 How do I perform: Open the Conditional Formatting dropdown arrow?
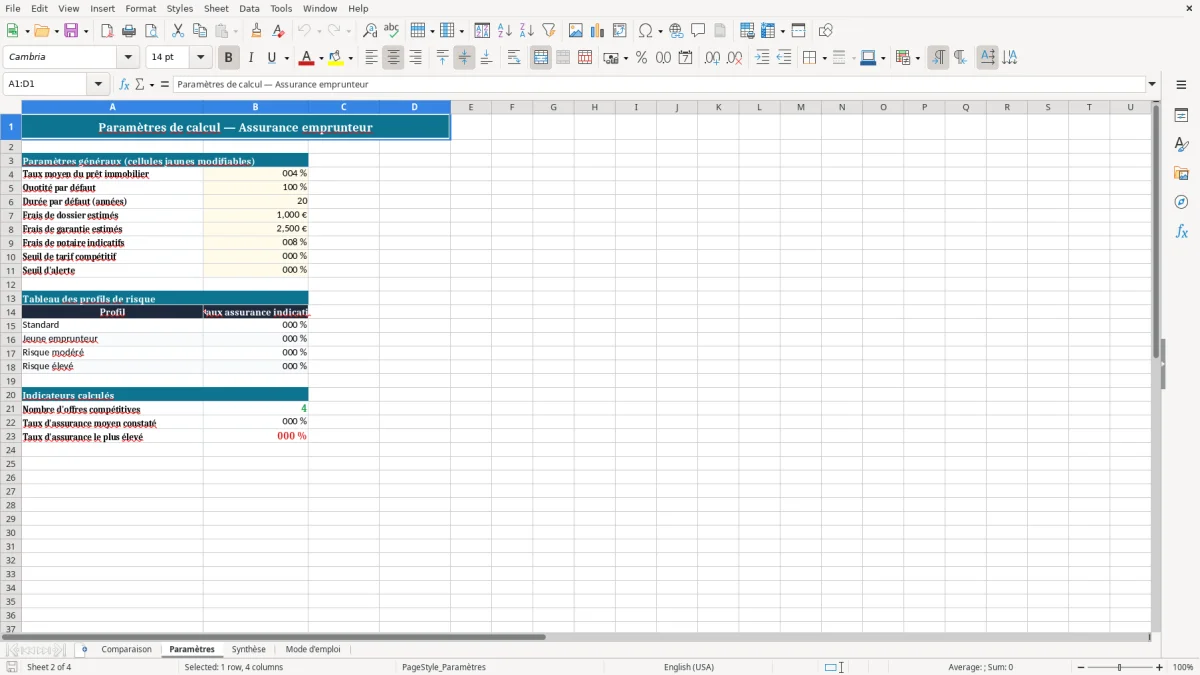click(916, 58)
